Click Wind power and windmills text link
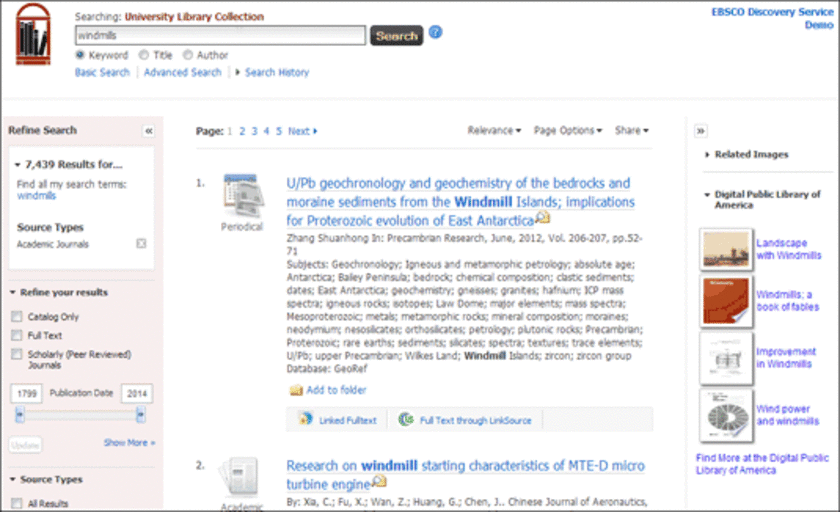840x512 pixels. pos(788,415)
